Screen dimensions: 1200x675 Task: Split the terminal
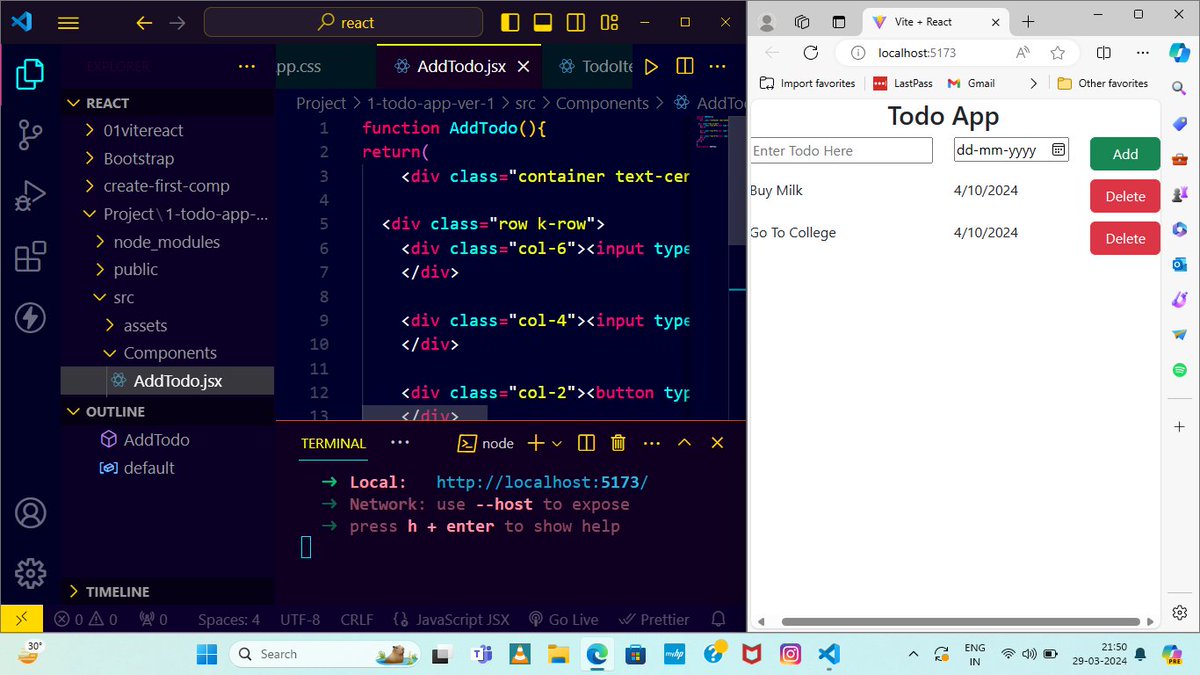[587, 443]
